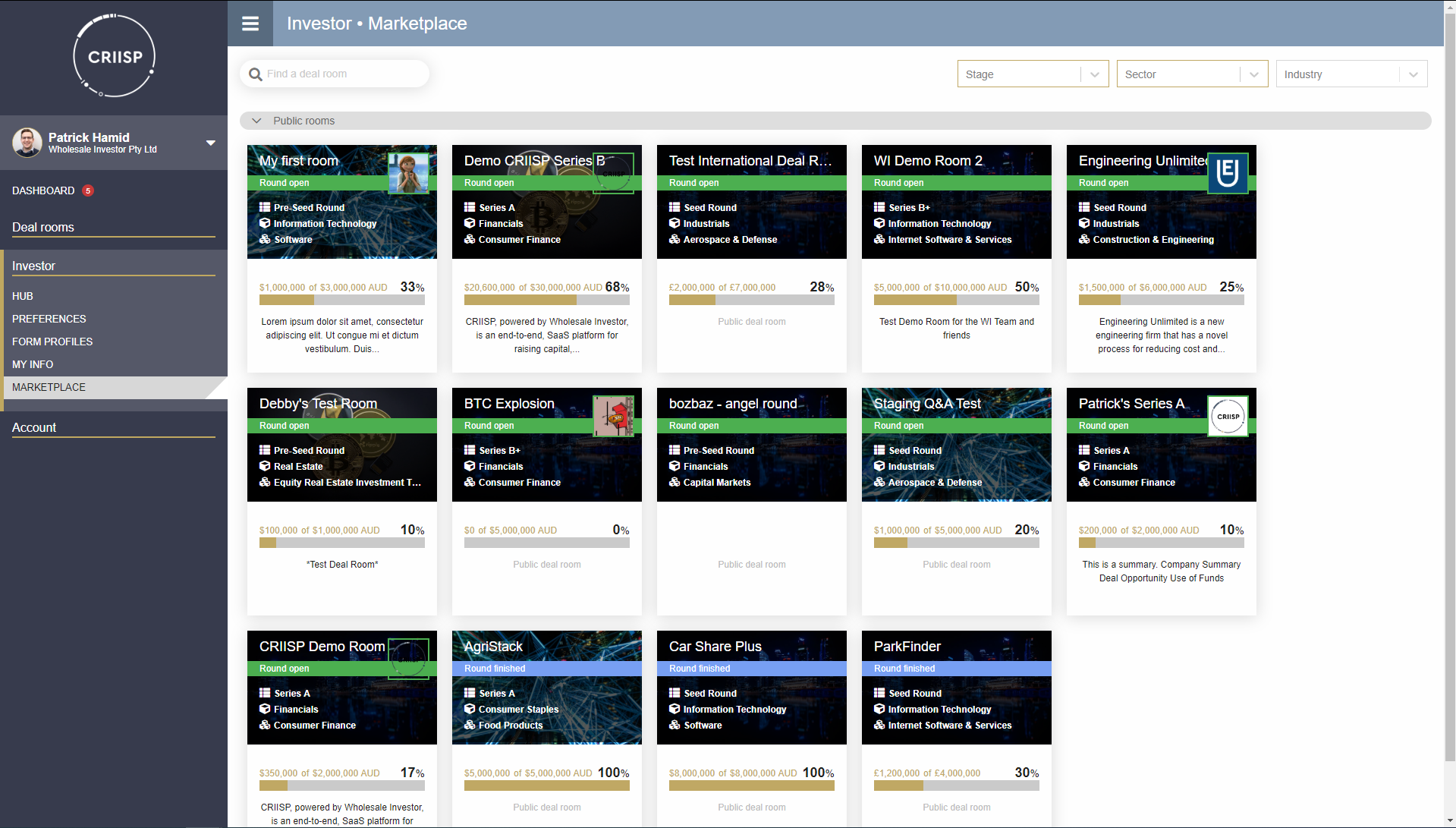
Task: Click Industrials sector icon in Staging Q&A Test
Action: point(879,466)
